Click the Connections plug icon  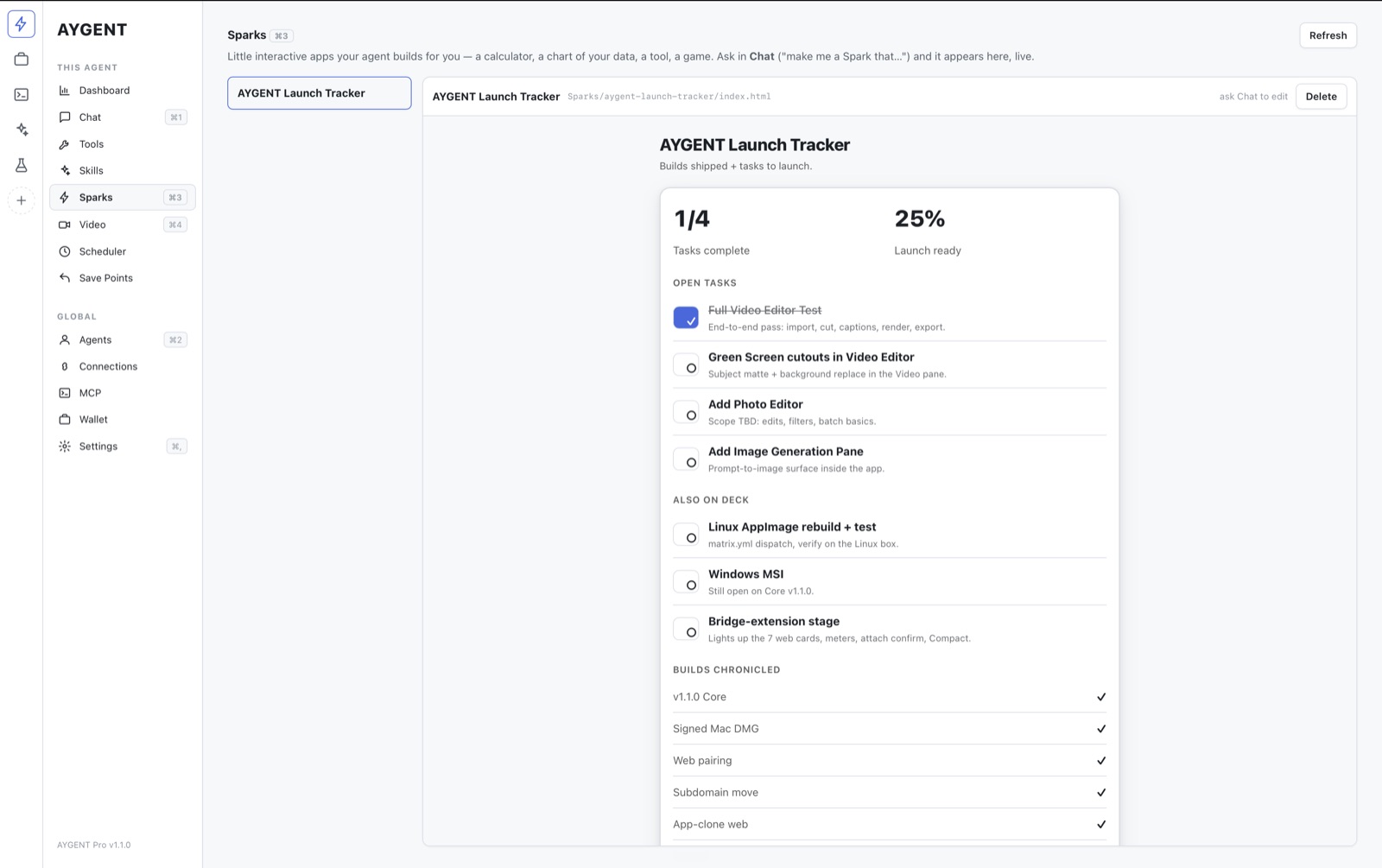[x=65, y=366]
